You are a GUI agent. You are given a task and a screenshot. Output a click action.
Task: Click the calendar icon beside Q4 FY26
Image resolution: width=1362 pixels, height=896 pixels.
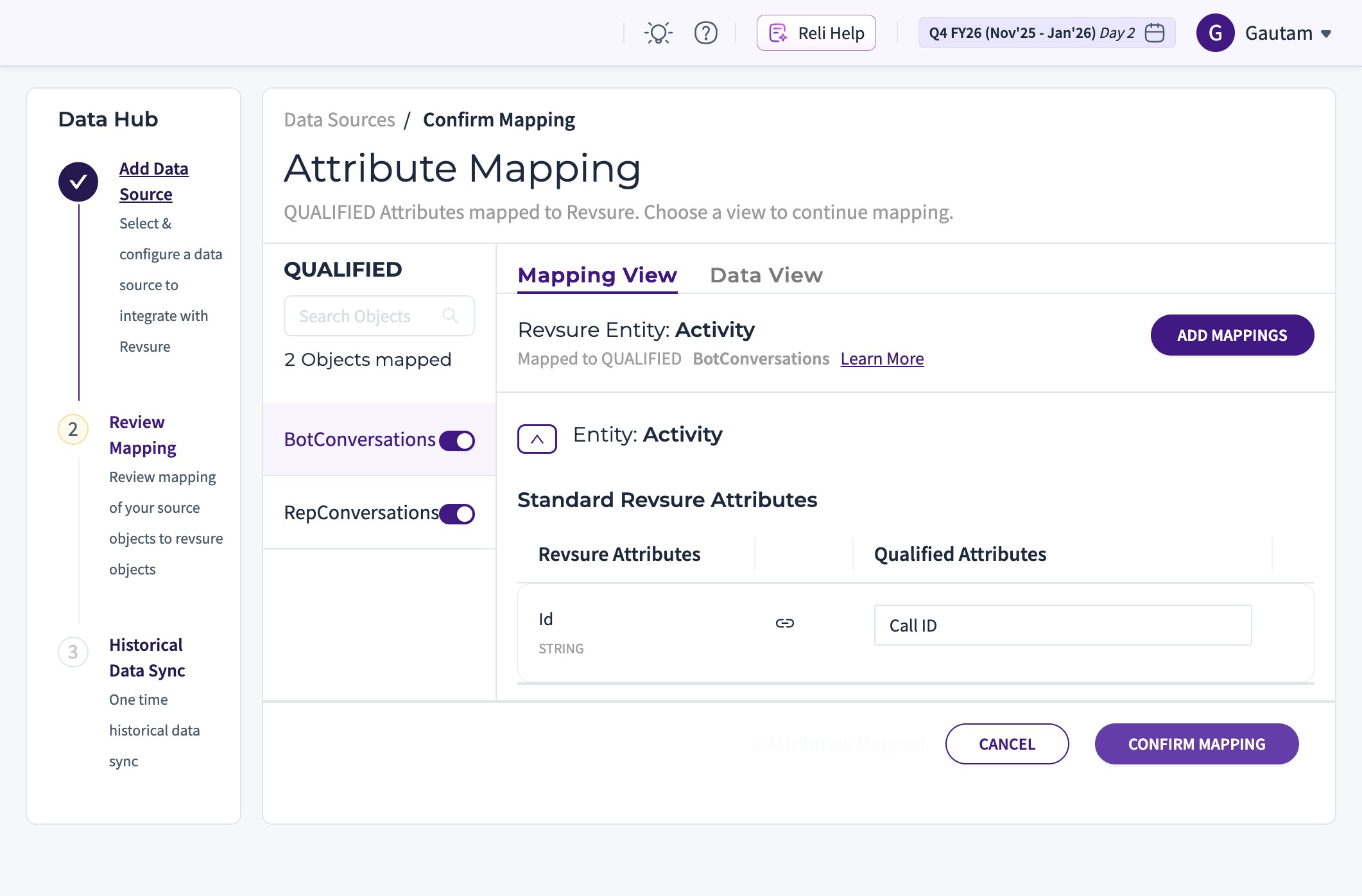[1155, 33]
